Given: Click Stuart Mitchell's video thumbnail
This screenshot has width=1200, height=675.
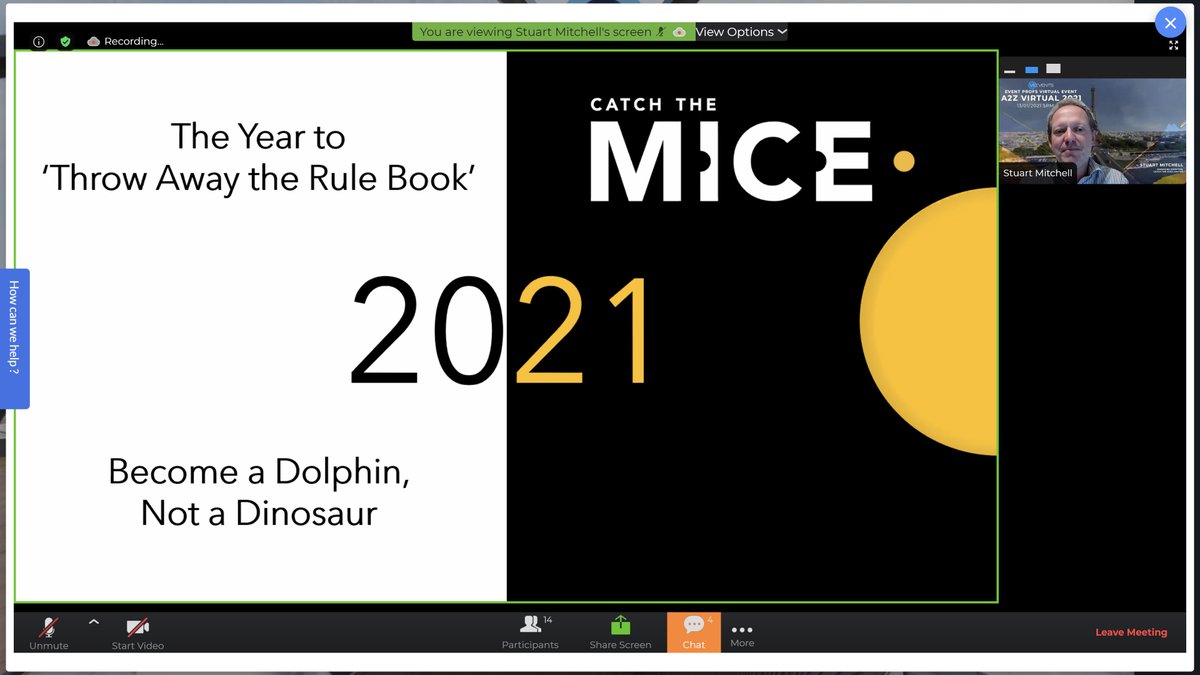Looking at the screenshot, I should click(x=1092, y=132).
